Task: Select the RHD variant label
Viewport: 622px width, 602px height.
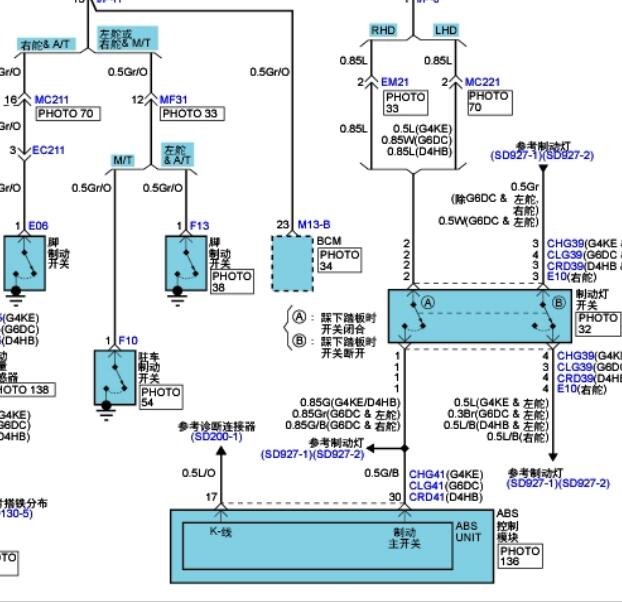Action: tap(383, 31)
